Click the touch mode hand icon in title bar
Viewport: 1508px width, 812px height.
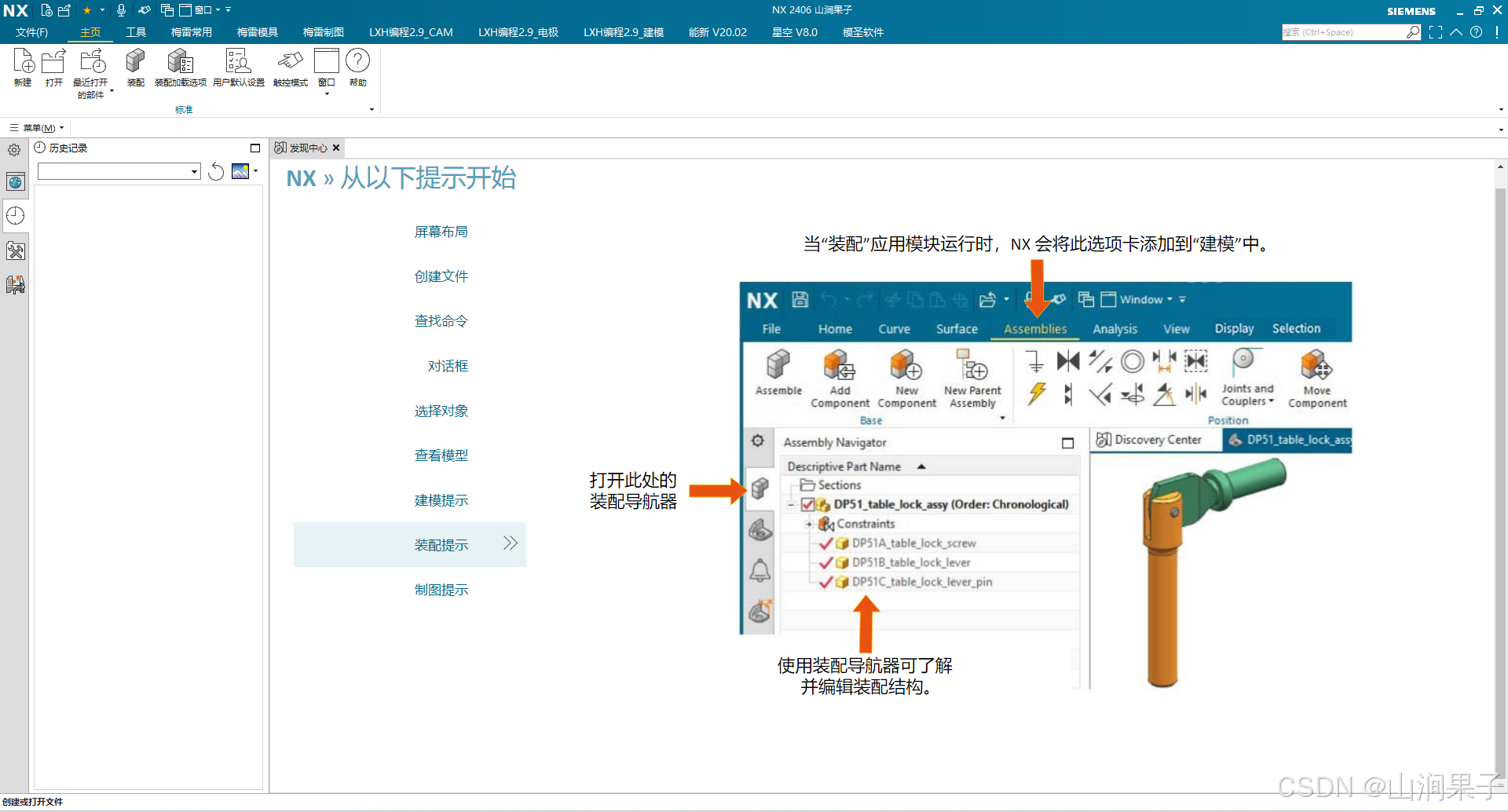point(144,10)
